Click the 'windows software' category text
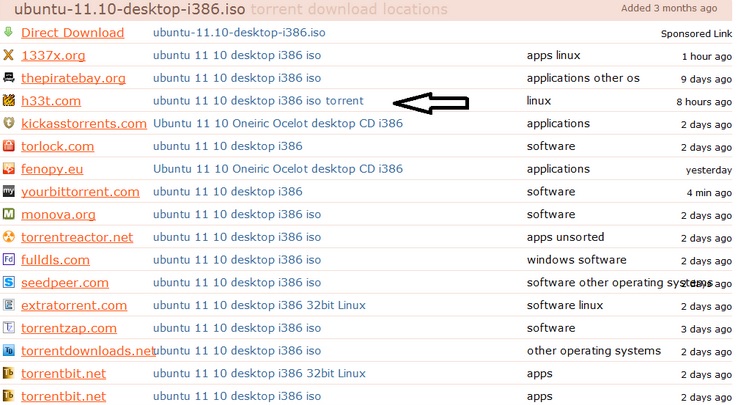Viewport: 740px width, 405px height. click(577, 260)
